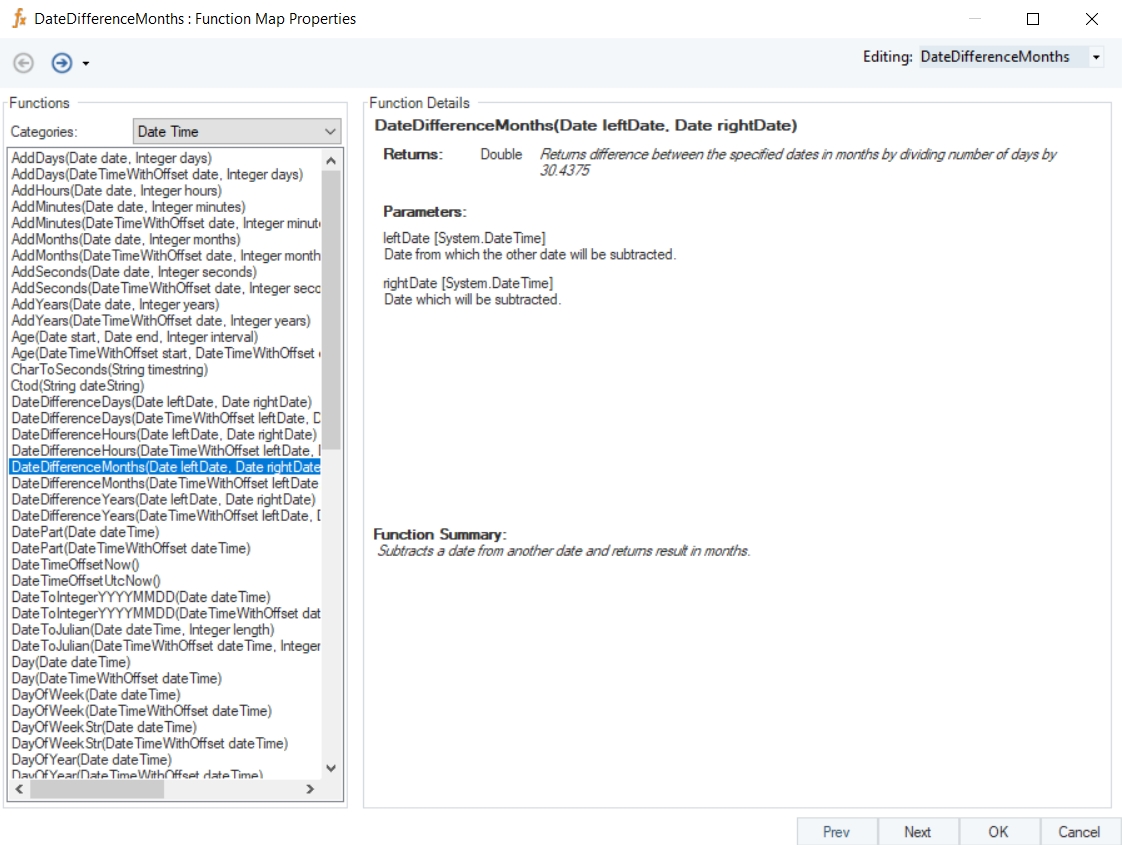This screenshot has height=845, width=1122.
Task: Expand the Editing function dropdown
Action: pyautogui.click(x=1096, y=58)
